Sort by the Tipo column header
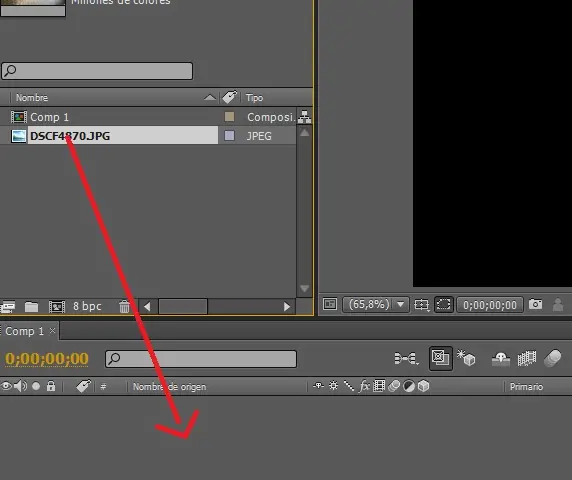This screenshot has height=480, width=572. point(254,98)
